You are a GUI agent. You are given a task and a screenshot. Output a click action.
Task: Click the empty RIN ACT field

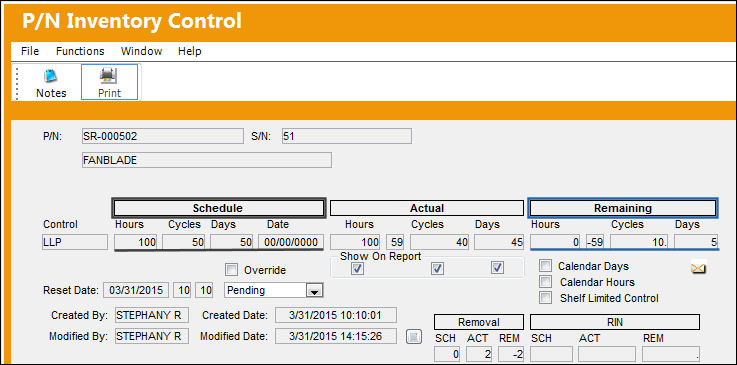point(607,354)
